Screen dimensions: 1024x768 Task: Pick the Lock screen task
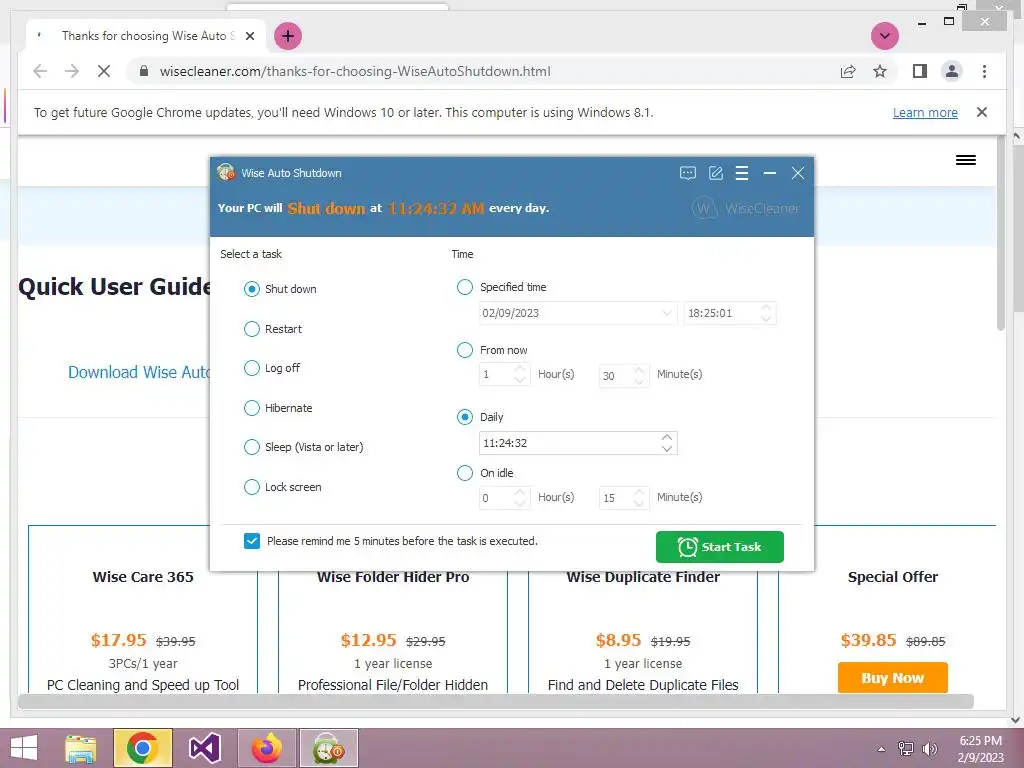tap(252, 487)
